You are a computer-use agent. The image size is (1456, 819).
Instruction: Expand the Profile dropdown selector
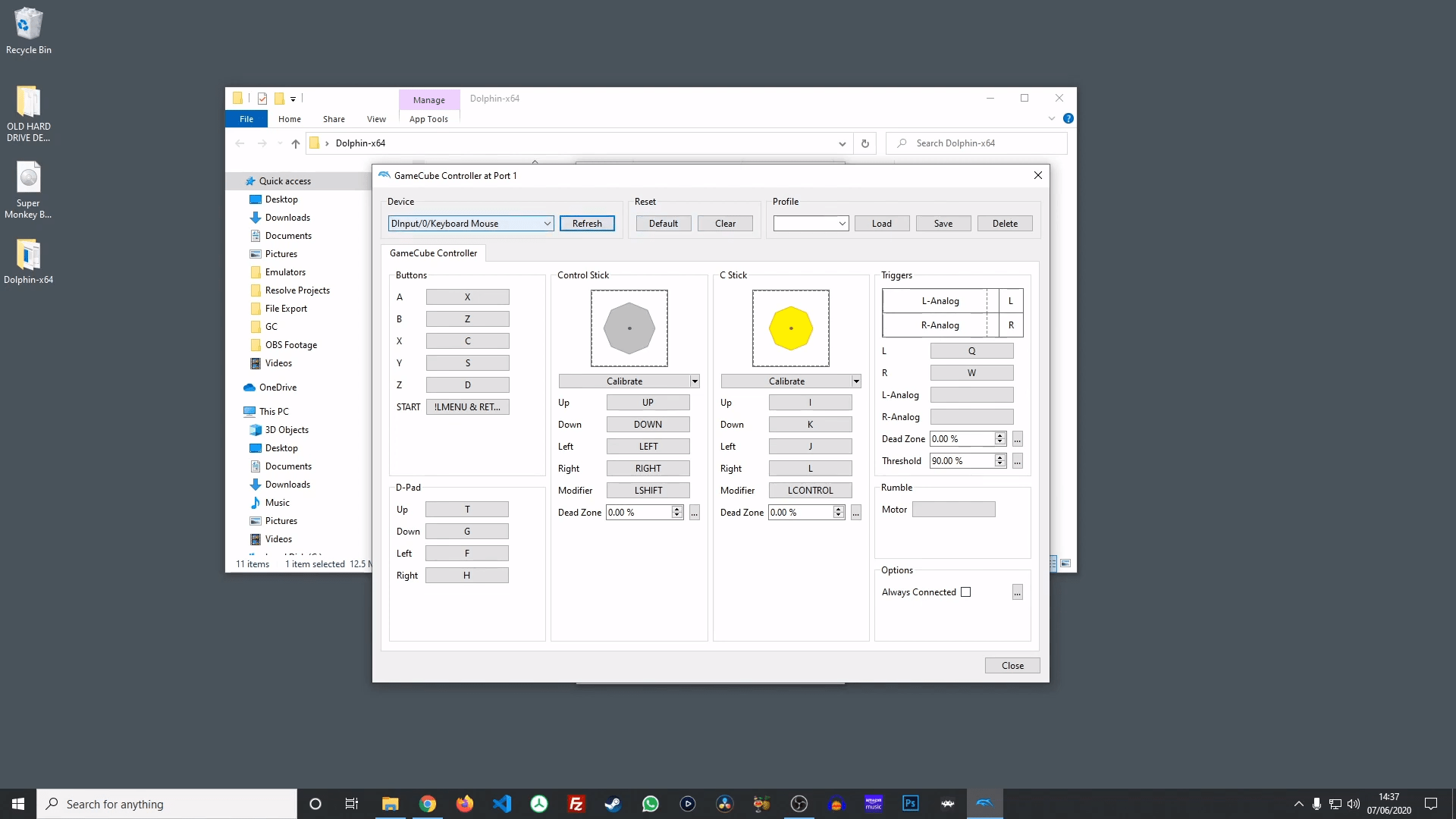(843, 223)
